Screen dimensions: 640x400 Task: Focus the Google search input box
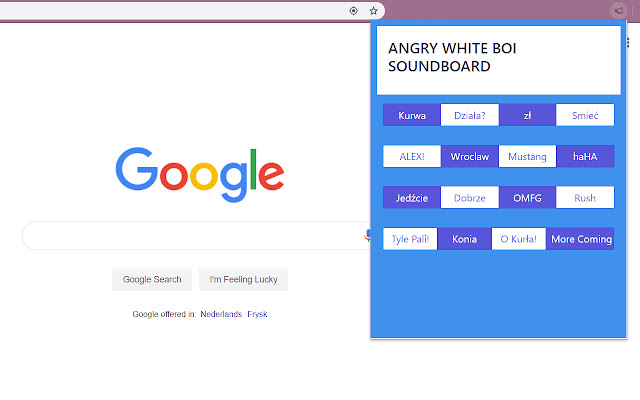click(x=196, y=236)
